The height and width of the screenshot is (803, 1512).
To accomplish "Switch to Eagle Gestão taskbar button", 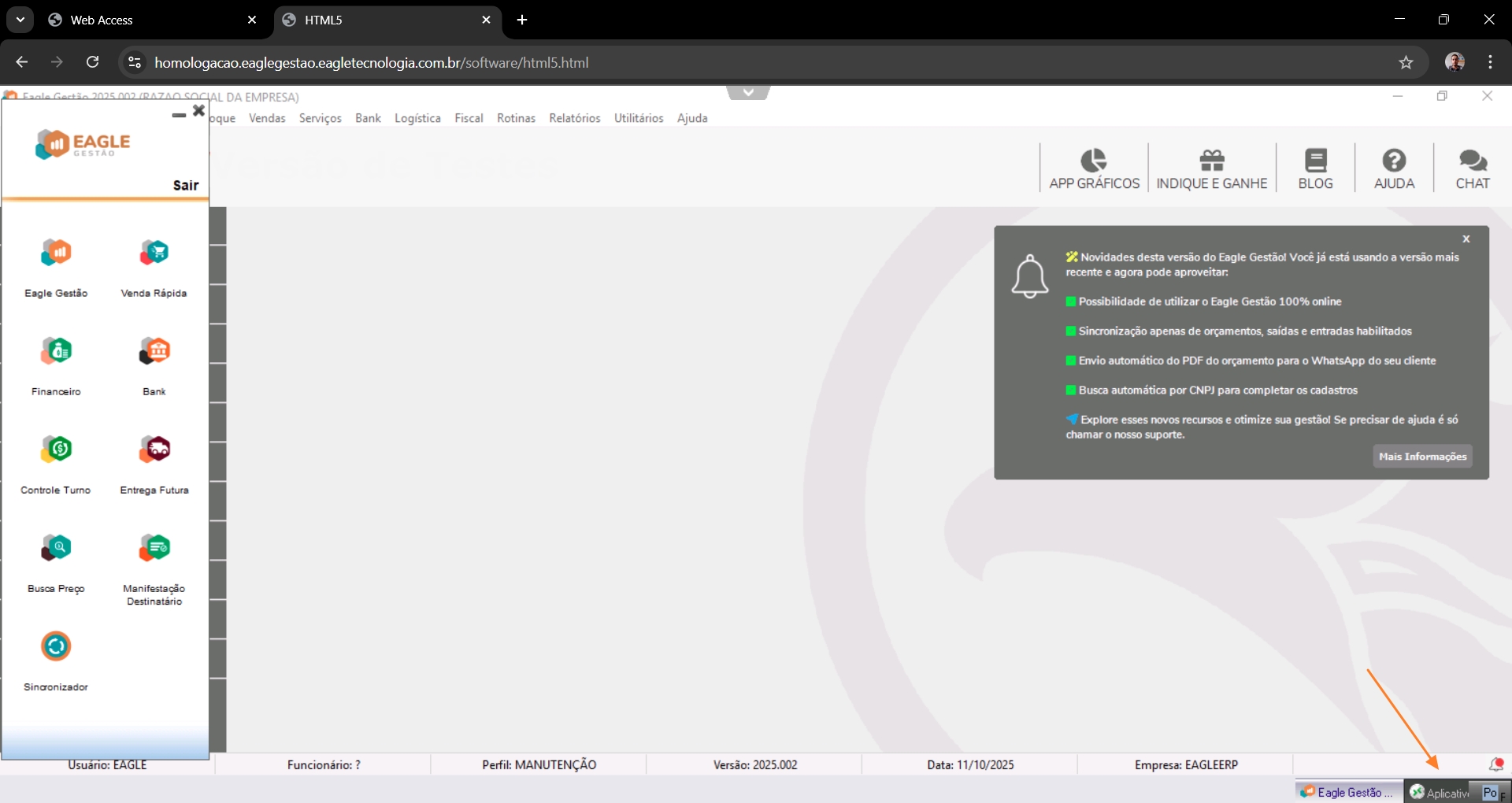I will [x=1348, y=792].
